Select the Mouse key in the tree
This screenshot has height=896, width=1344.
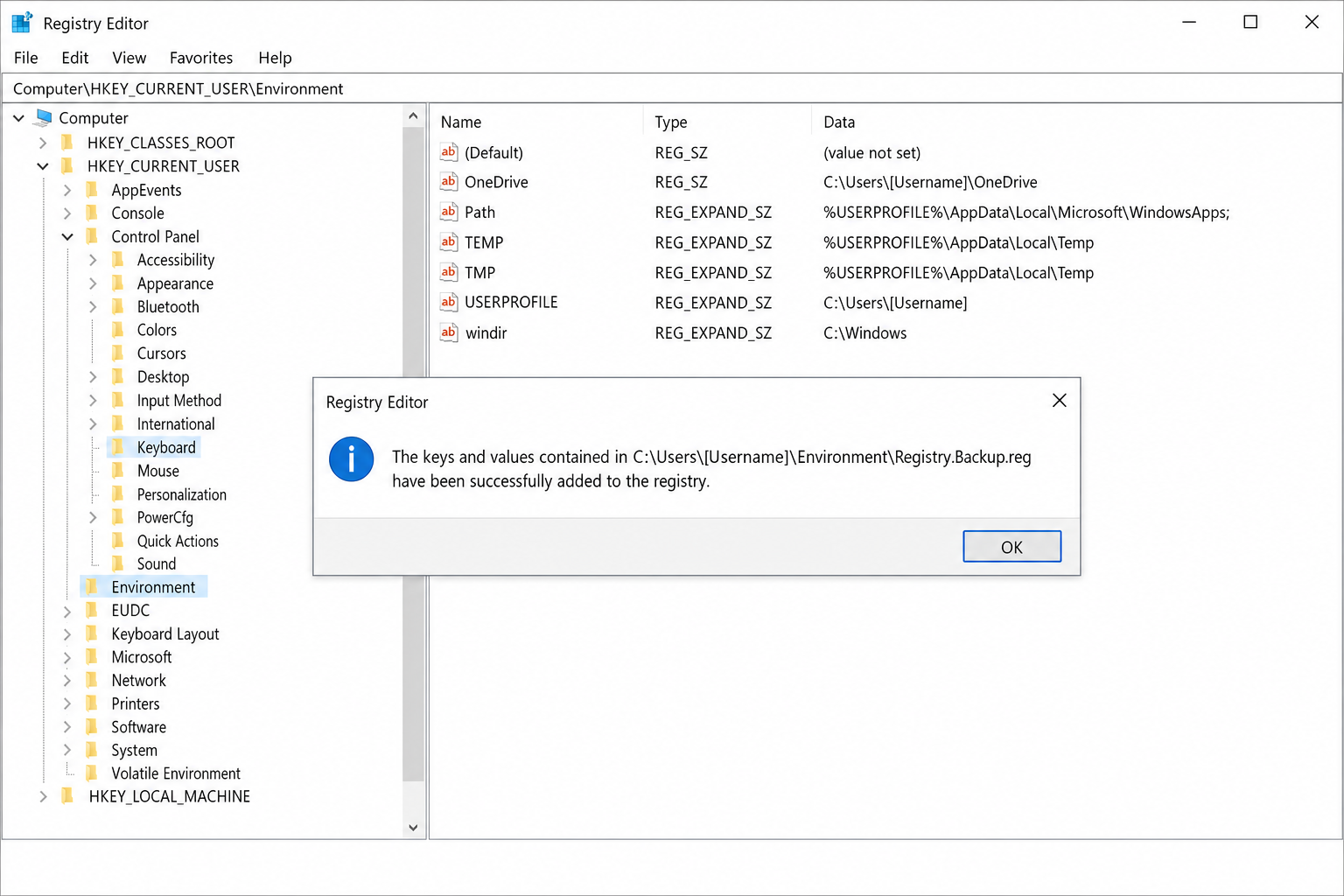point(157,471)
